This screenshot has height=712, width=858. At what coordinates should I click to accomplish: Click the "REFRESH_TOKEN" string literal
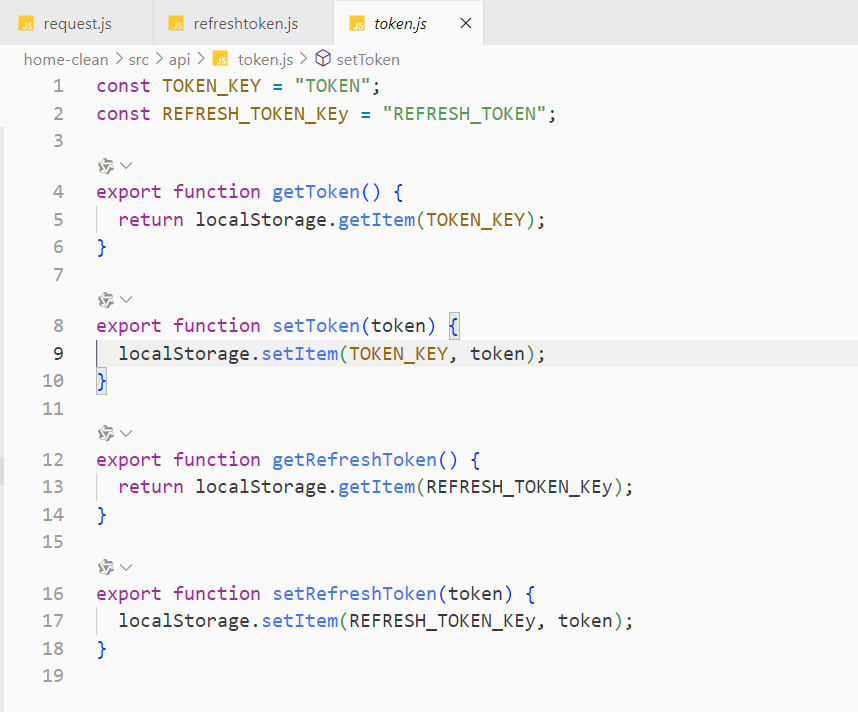click(465, 114)
